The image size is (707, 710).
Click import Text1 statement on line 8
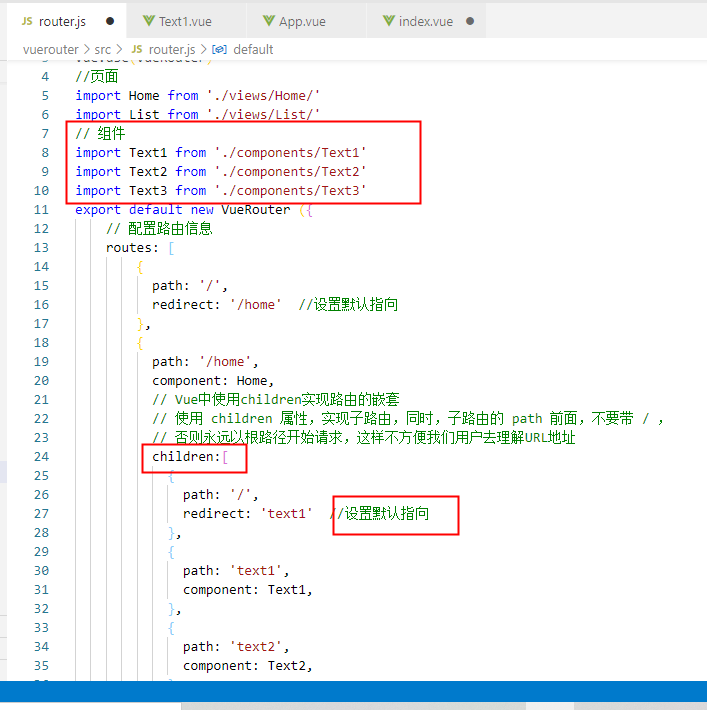pos(221,153)
